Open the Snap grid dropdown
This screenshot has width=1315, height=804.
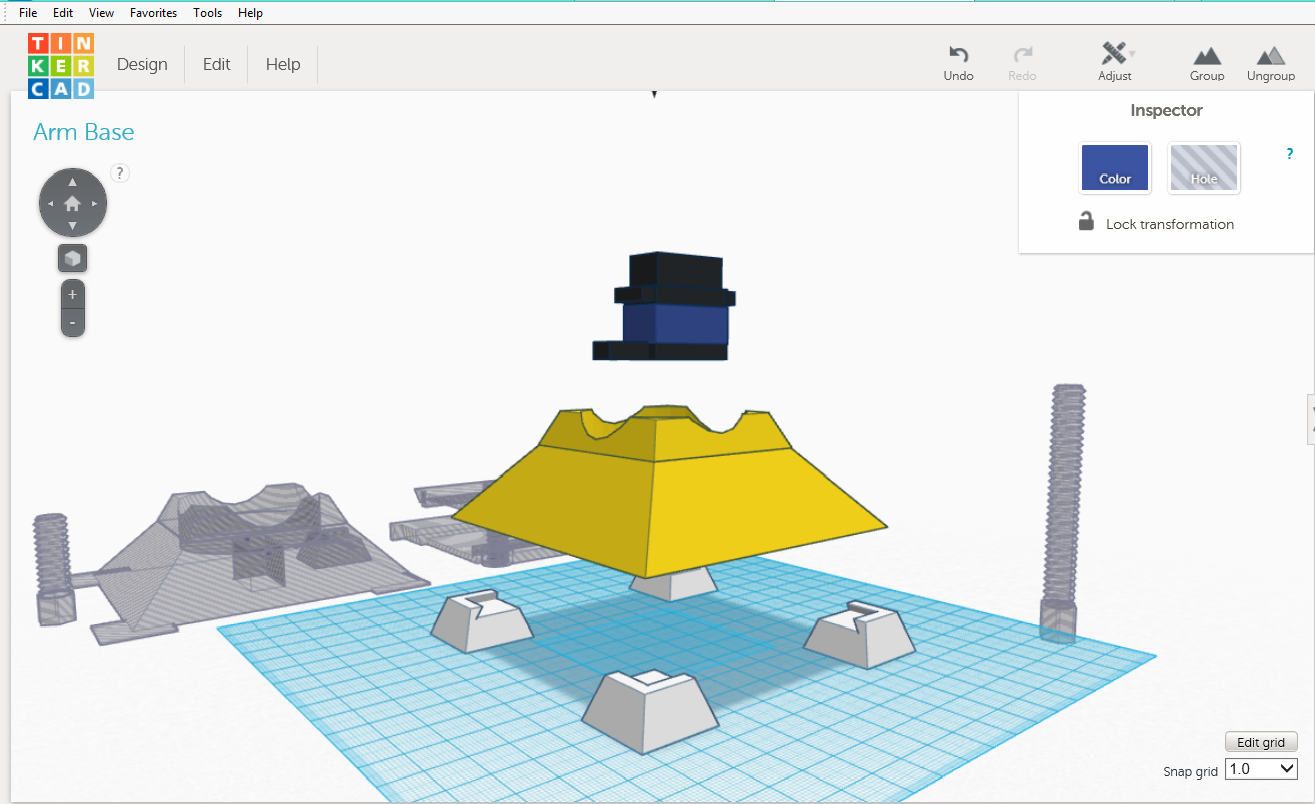coord(1261,769)
